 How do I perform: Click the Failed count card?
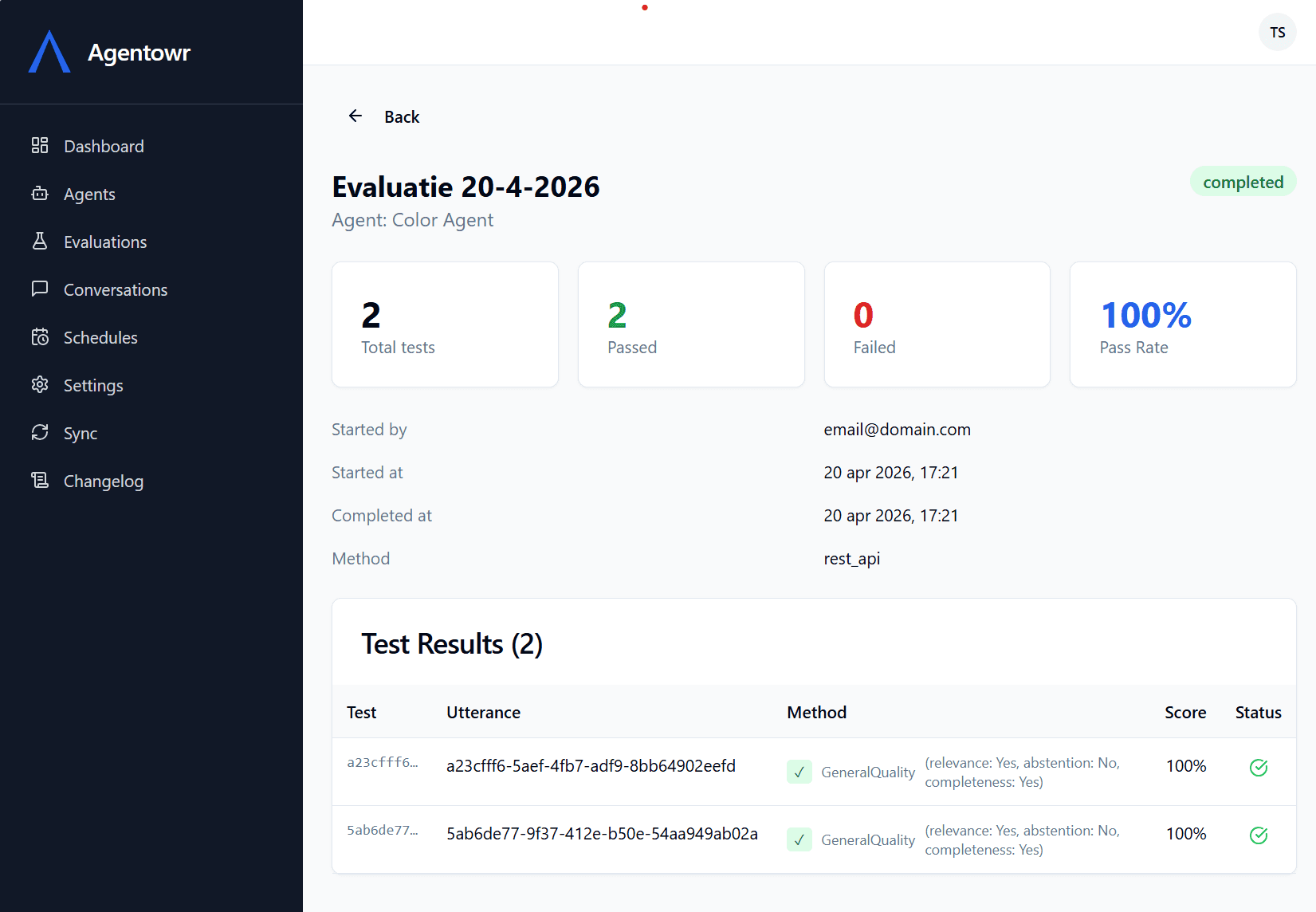937,324
